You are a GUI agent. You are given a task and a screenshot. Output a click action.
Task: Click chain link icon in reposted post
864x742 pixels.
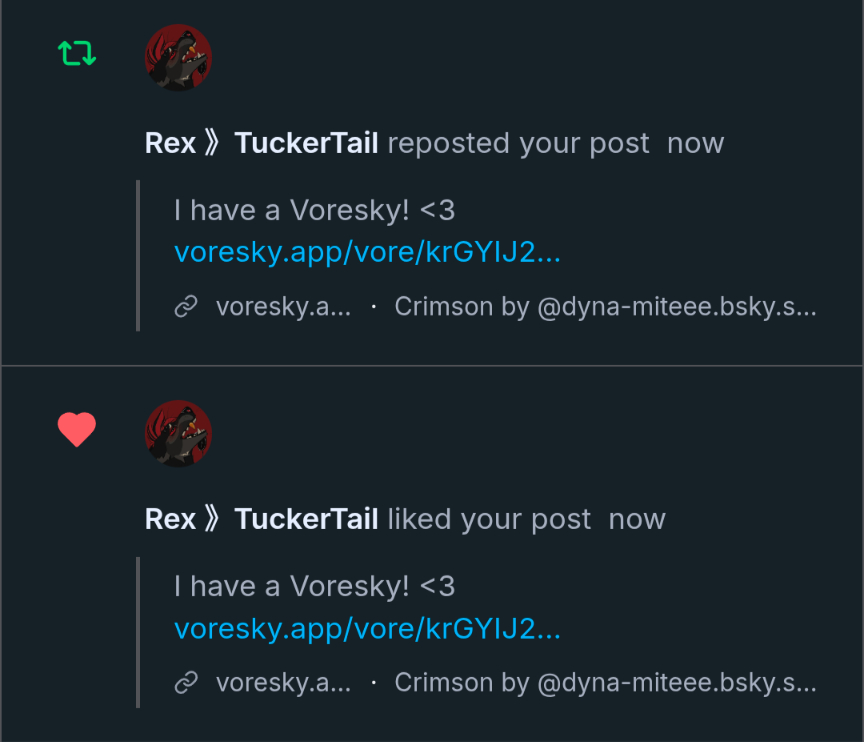point(186,307)
